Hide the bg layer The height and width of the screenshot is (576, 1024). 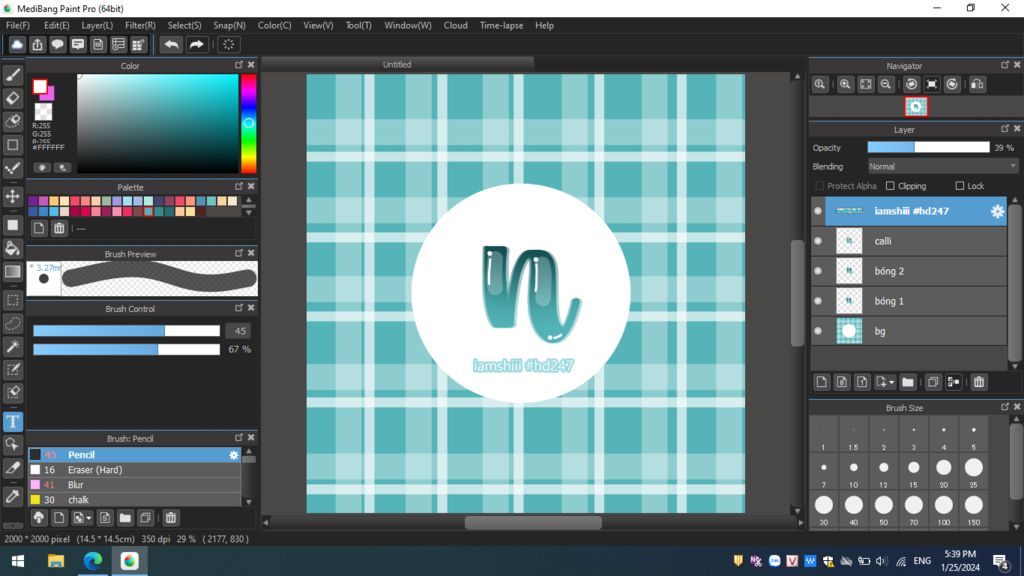click(x=818, y=331)
